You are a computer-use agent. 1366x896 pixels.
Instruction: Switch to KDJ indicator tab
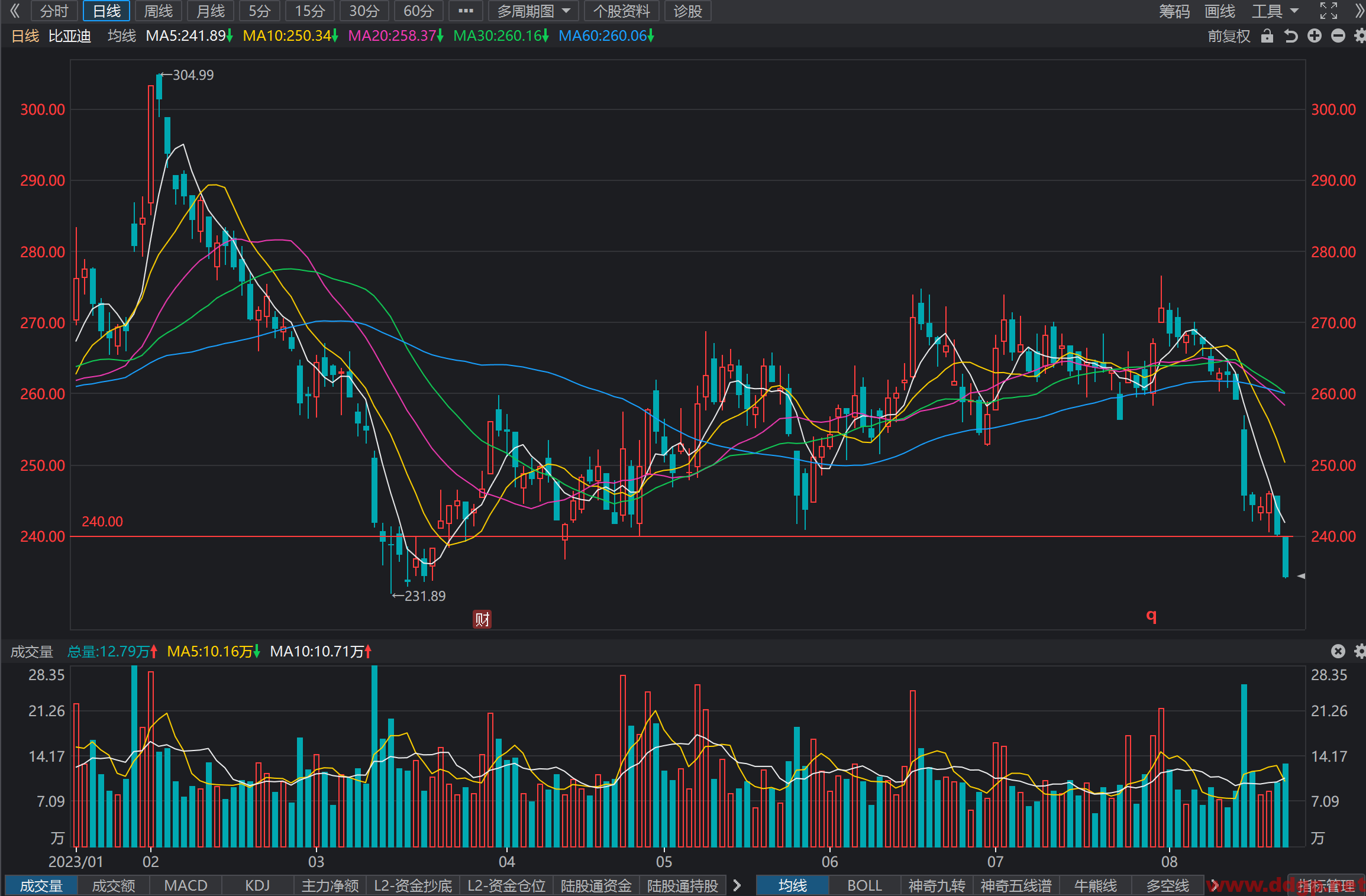click(257, 885)
